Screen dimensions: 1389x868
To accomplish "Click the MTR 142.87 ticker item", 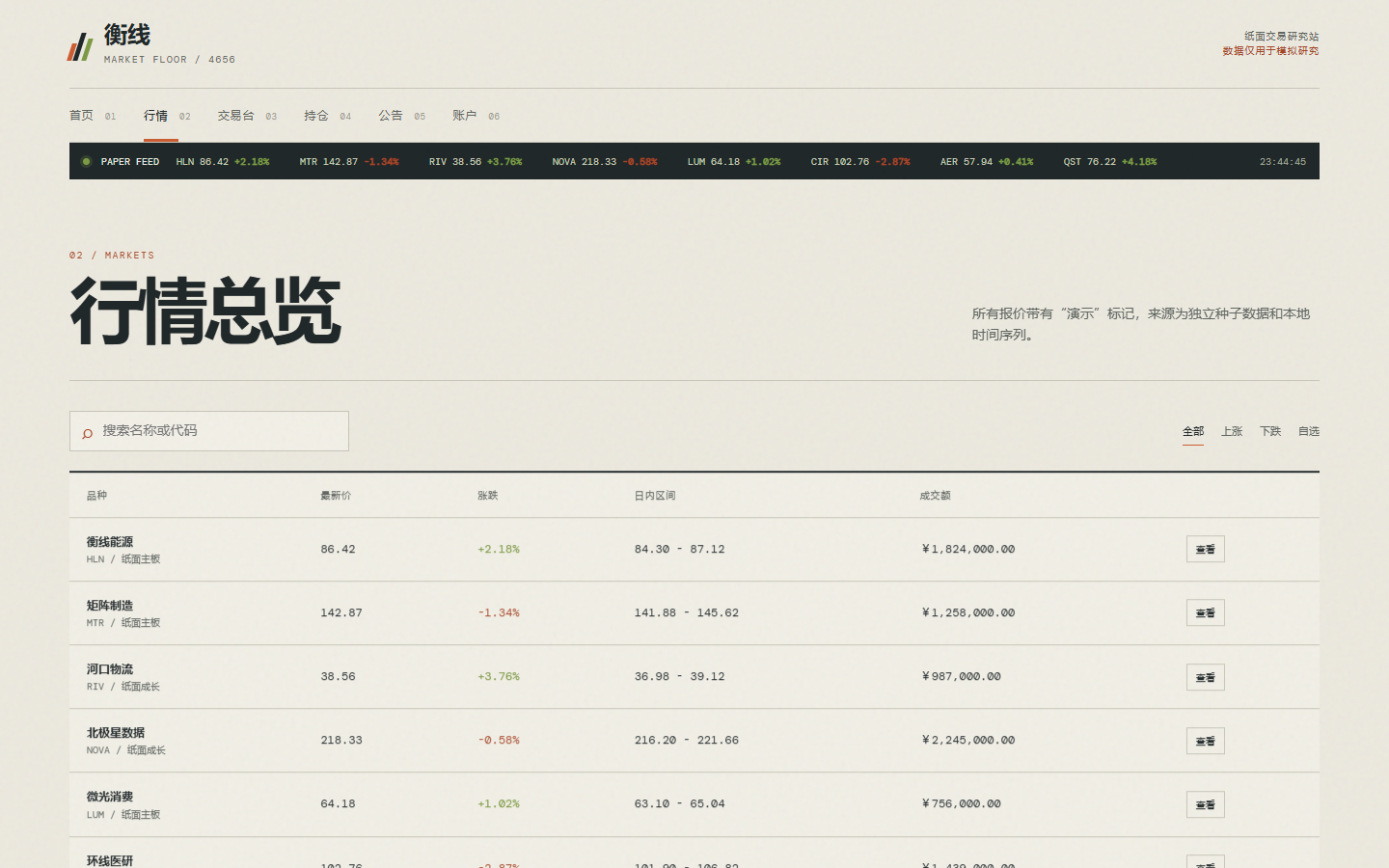I will [x=349, y=162].
